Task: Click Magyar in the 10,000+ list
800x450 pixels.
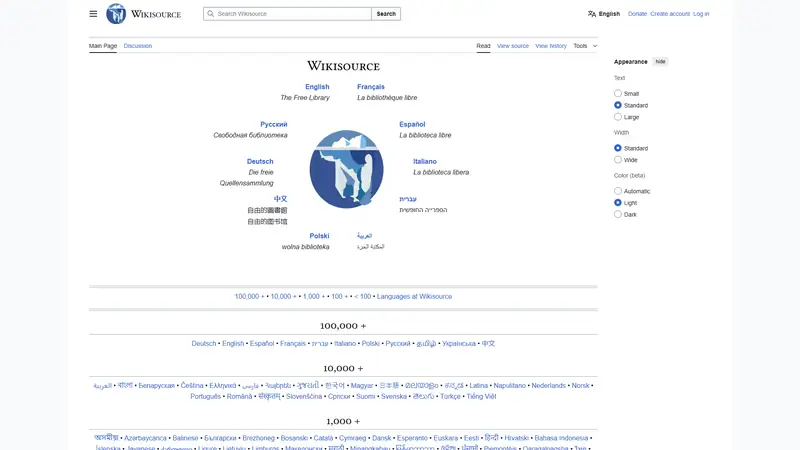Action: (x=362, y=386)
